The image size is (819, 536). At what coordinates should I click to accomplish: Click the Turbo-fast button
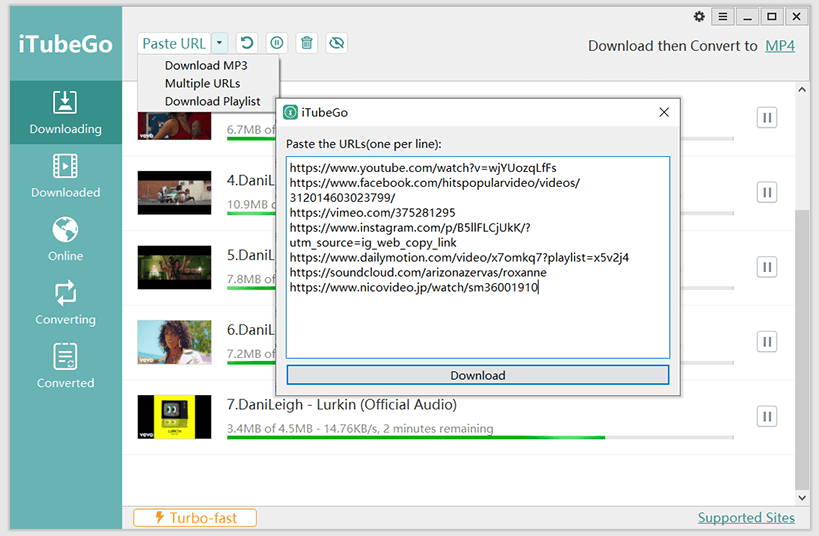(195, 518)
